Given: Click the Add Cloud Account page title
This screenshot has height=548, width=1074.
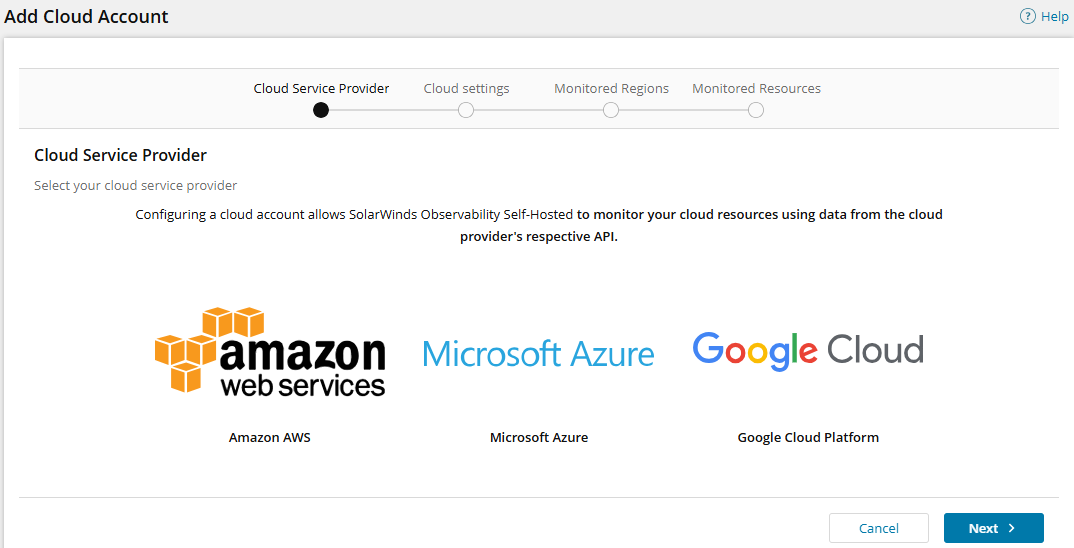Looking at the screenshot, I should click(x=87, y=17).
